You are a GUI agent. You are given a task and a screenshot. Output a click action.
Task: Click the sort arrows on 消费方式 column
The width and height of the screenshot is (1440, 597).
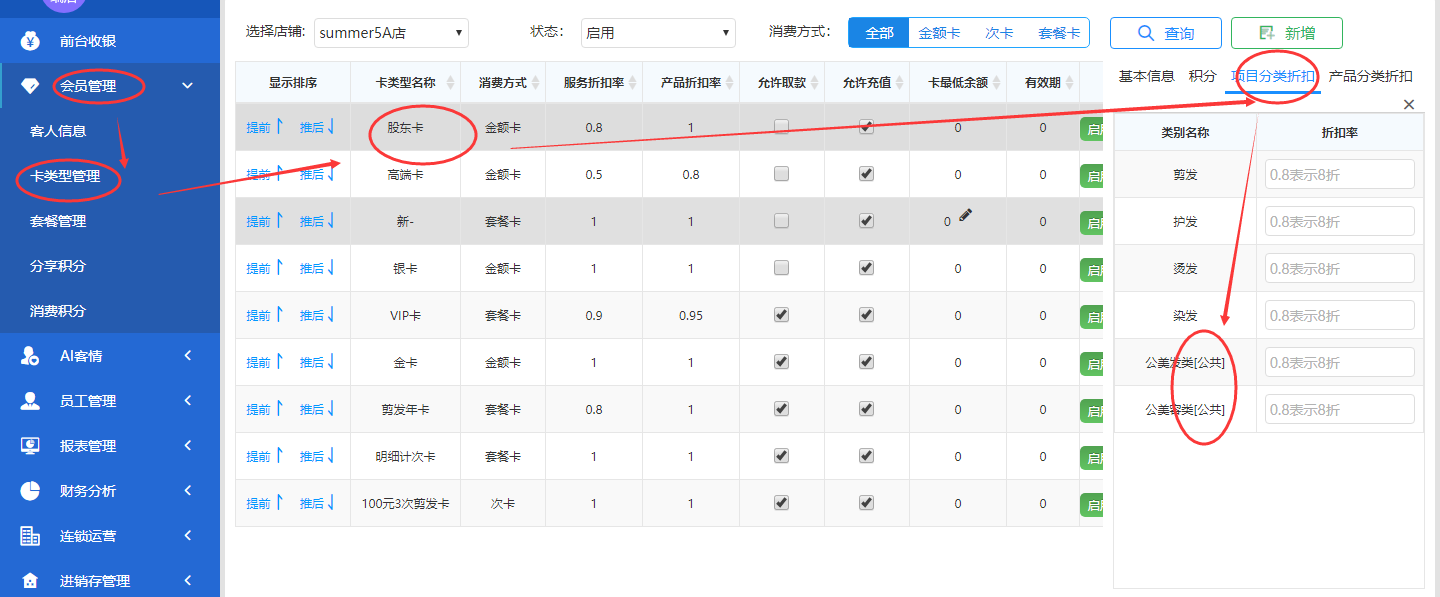(x=537, y=83)
